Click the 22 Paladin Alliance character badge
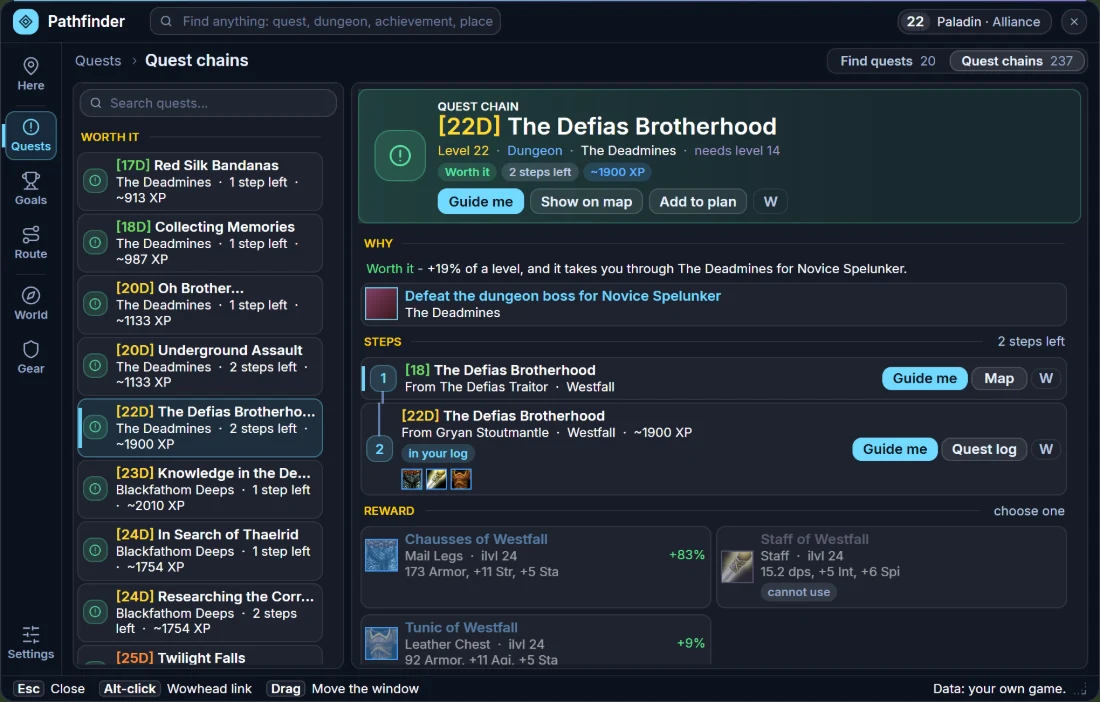1100x702 pixels. click(x=974, y=22)
